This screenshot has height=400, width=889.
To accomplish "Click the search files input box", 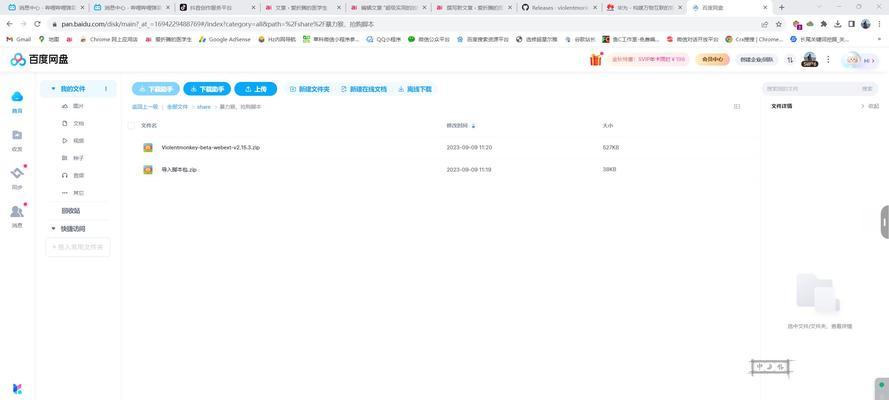I will (810, 89).
